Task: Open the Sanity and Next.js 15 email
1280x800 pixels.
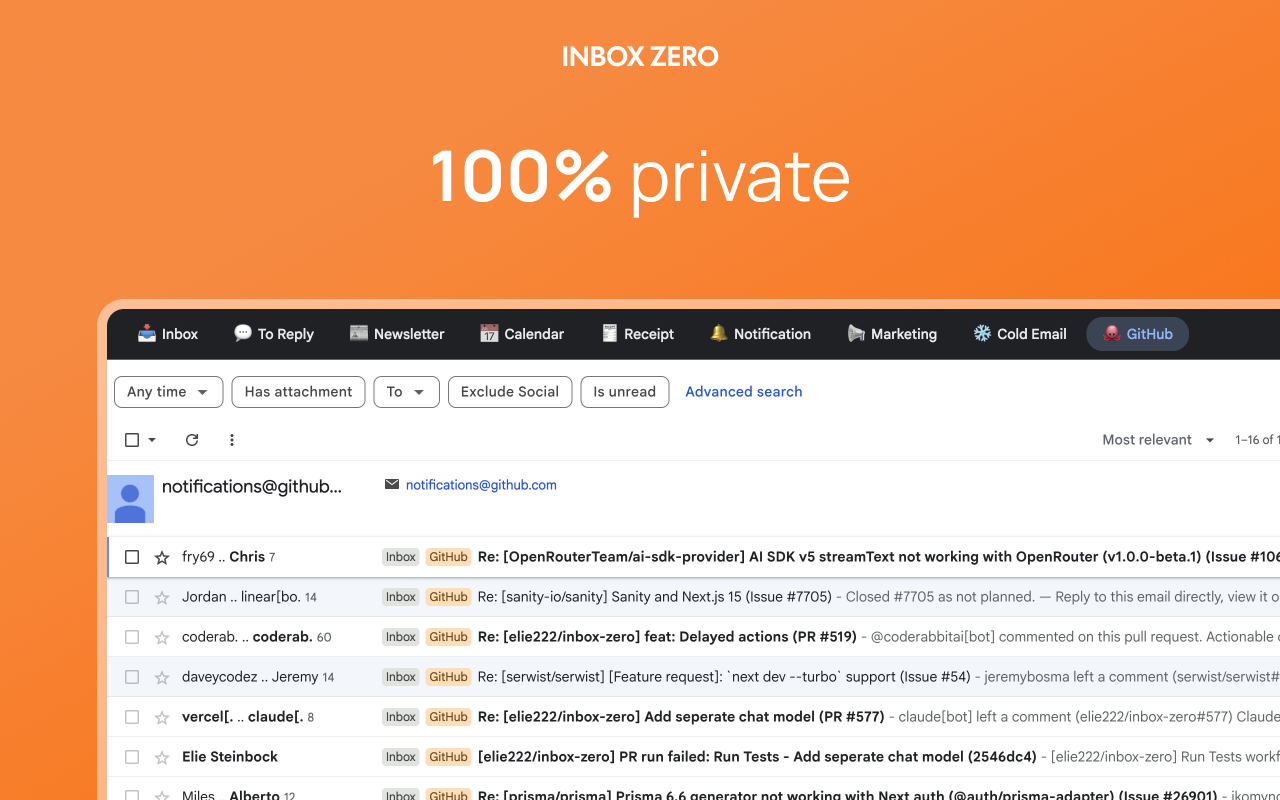Action: tap(693, 597)
